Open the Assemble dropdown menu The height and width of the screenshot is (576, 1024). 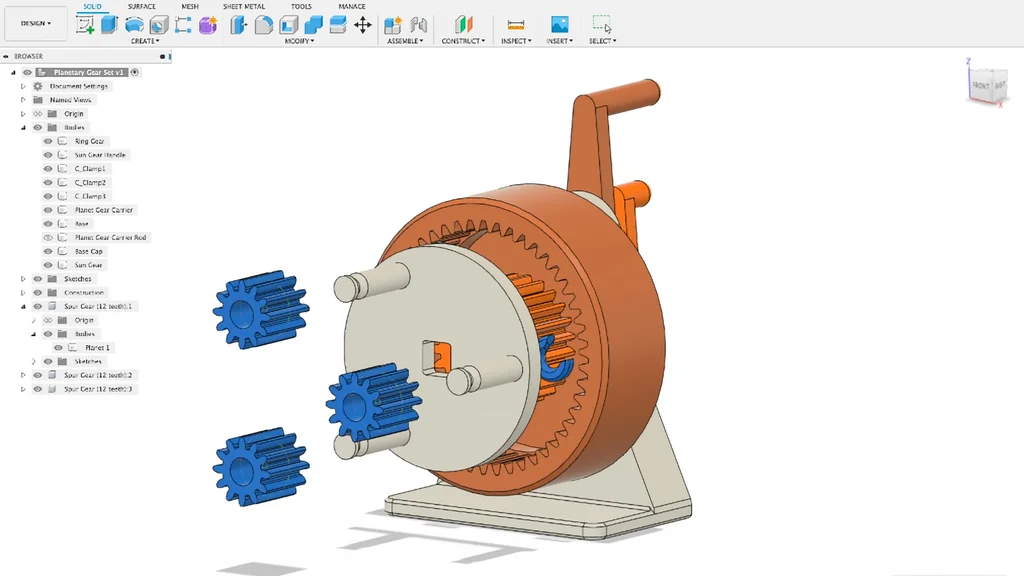coord(405,41)
